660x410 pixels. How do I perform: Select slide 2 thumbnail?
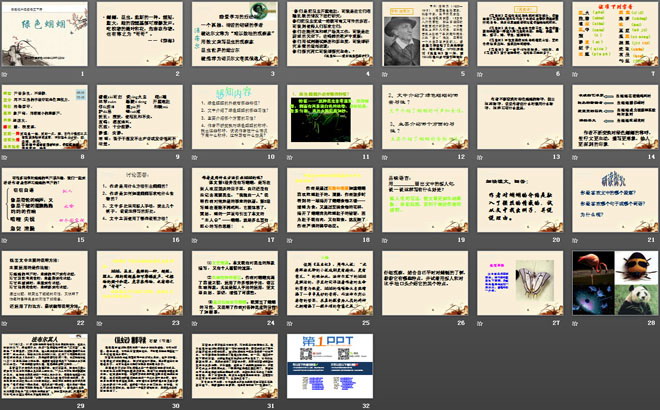click(x=140, y=34)
